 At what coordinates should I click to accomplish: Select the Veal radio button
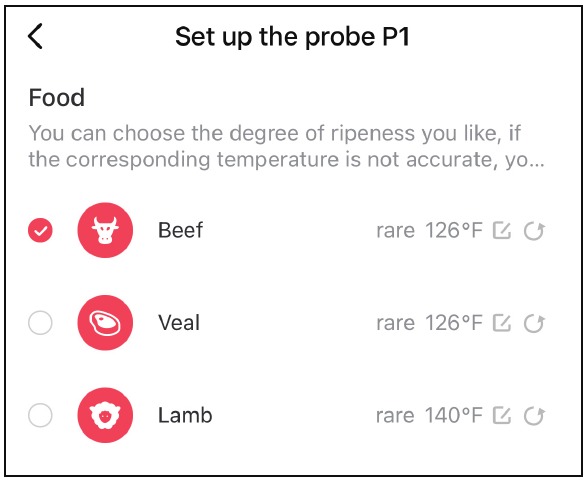tap(40, 323)
